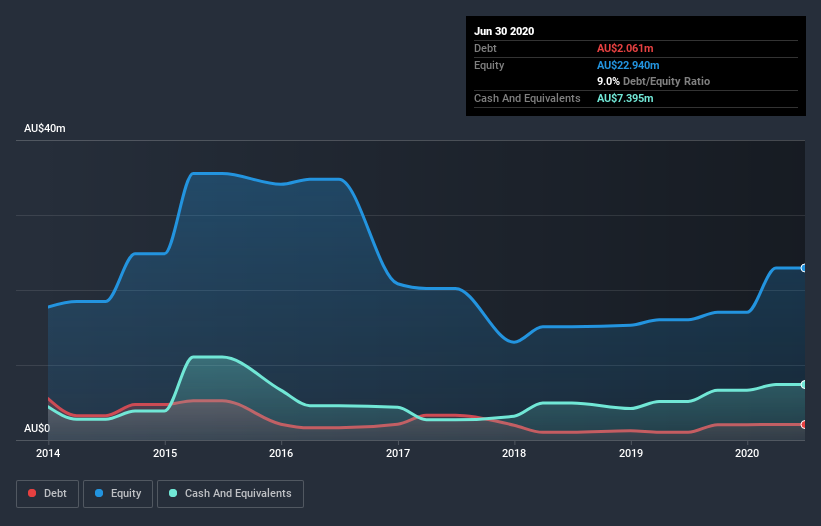Click the 2020 x-axis label
This screenshot has height=526, width=821.
point(747,453)
